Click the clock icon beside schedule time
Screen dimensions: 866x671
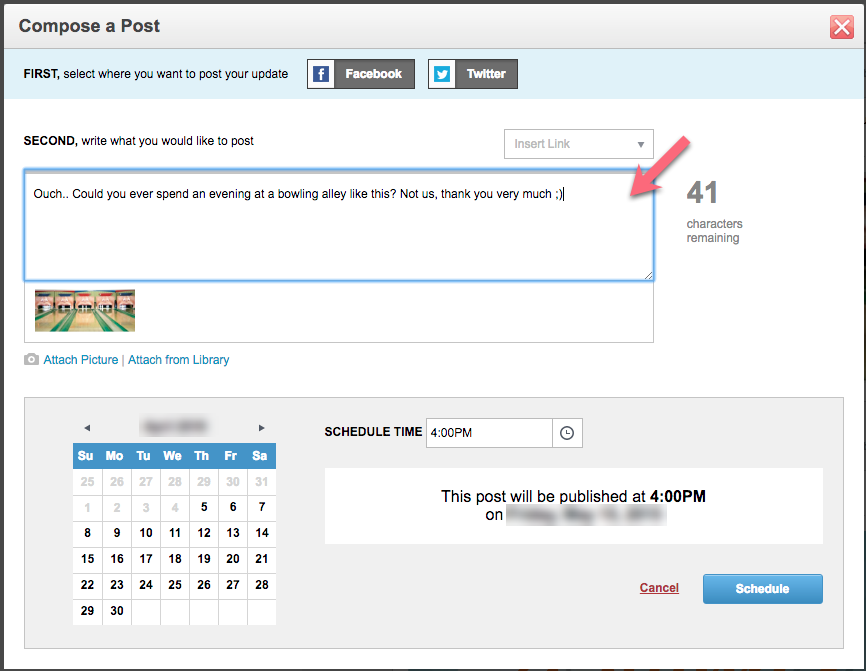point(567,433)
